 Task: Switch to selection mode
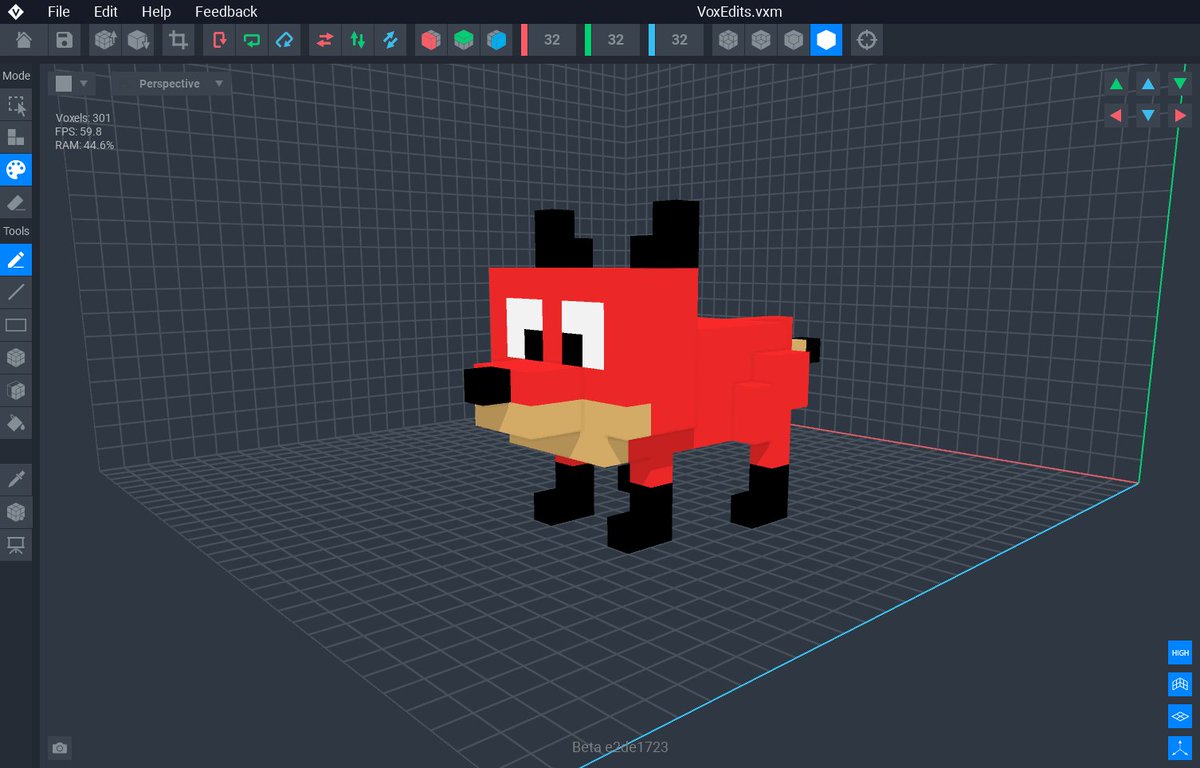tap(16, 105)
